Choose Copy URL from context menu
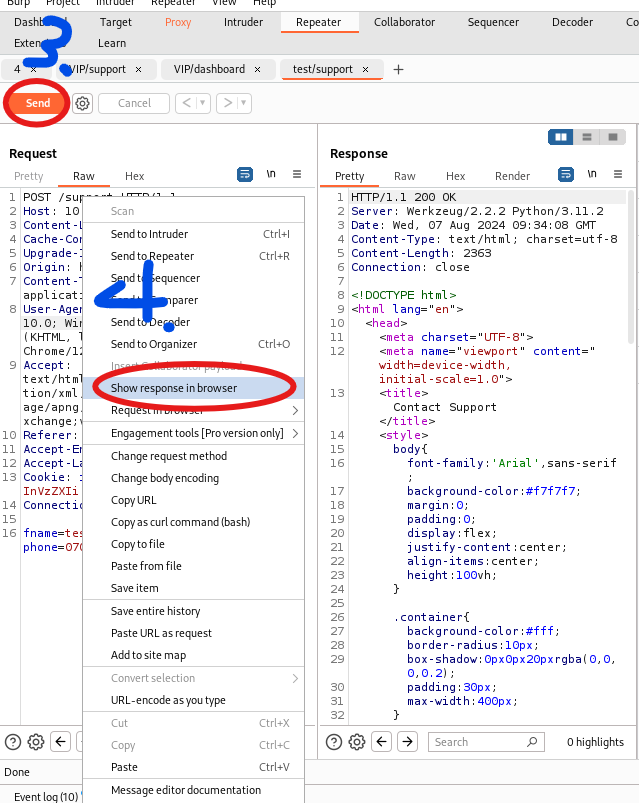This screenshot has height=803, width=639. [x=194, y=500]
